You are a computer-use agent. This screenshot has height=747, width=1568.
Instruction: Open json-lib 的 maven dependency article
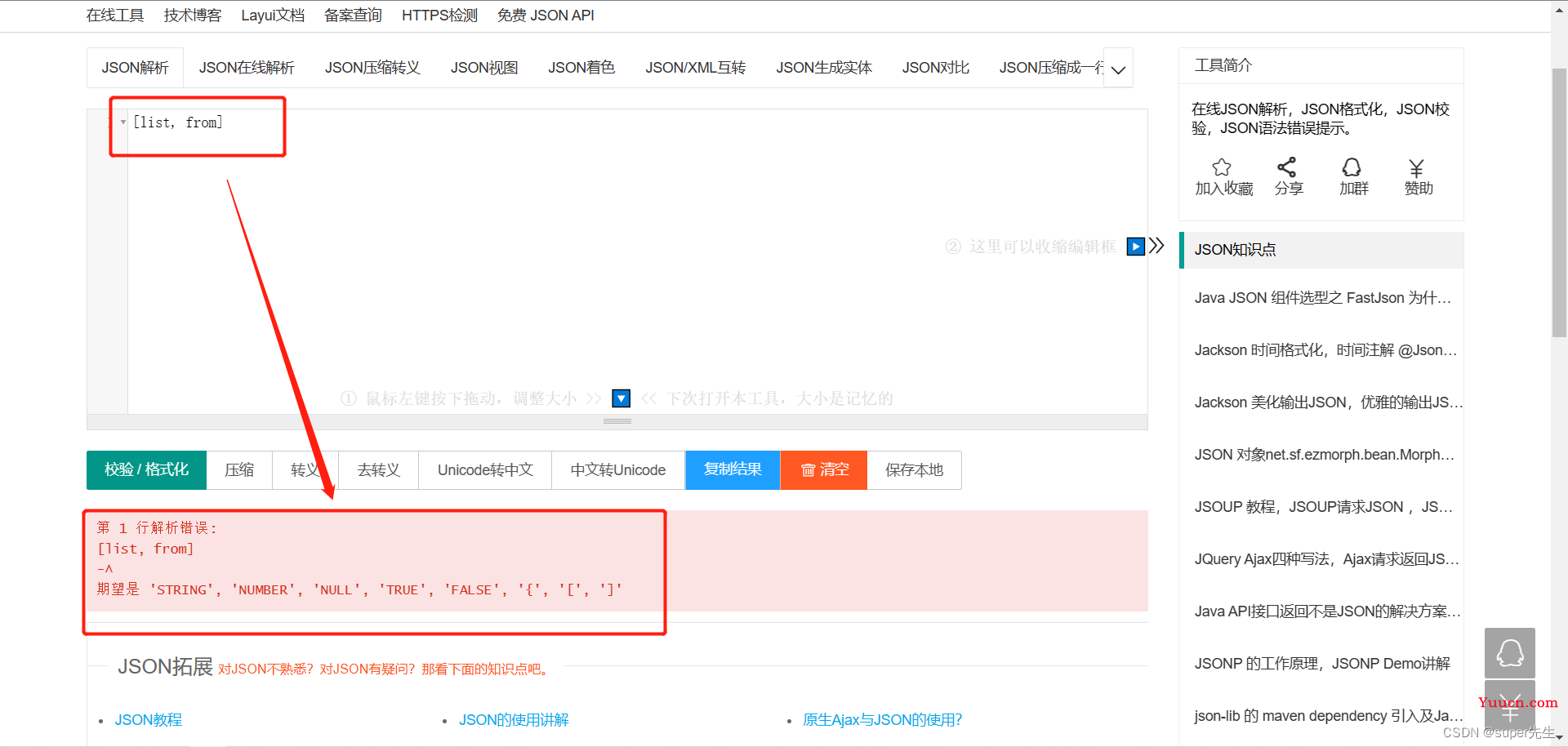point(1329,716)
